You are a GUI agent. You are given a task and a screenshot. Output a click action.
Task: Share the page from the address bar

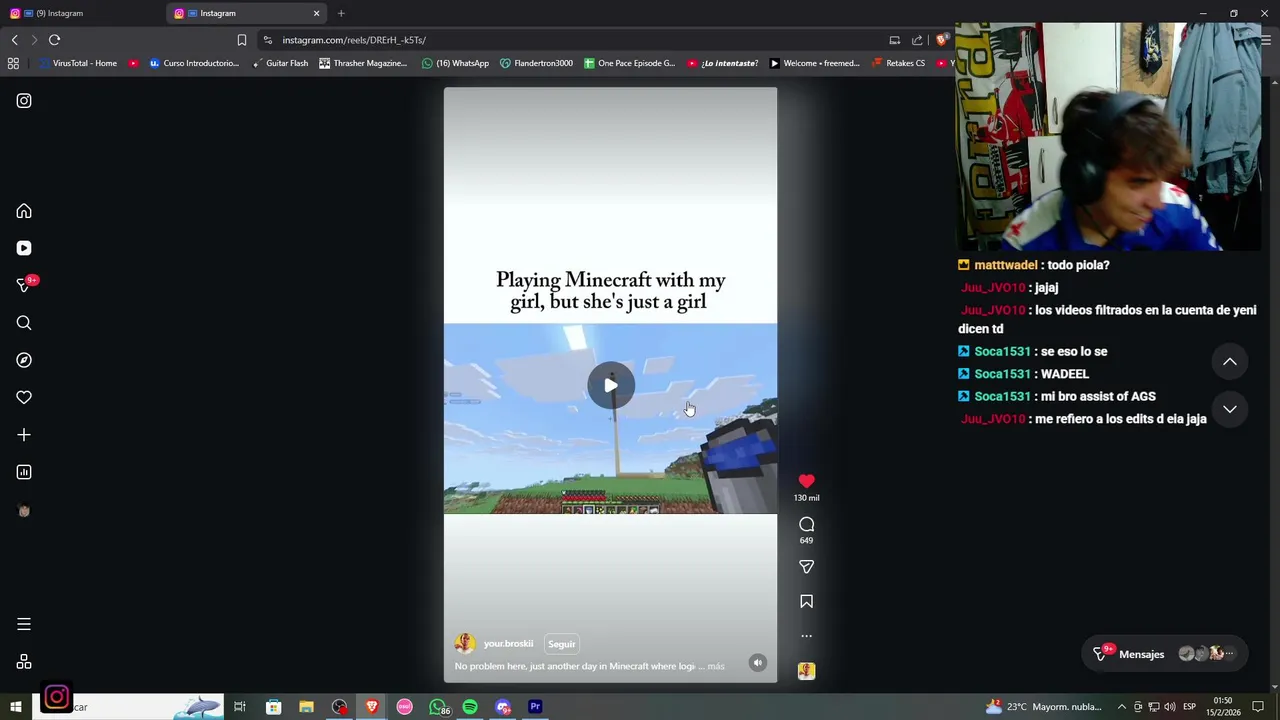click(x=917, y=40)
